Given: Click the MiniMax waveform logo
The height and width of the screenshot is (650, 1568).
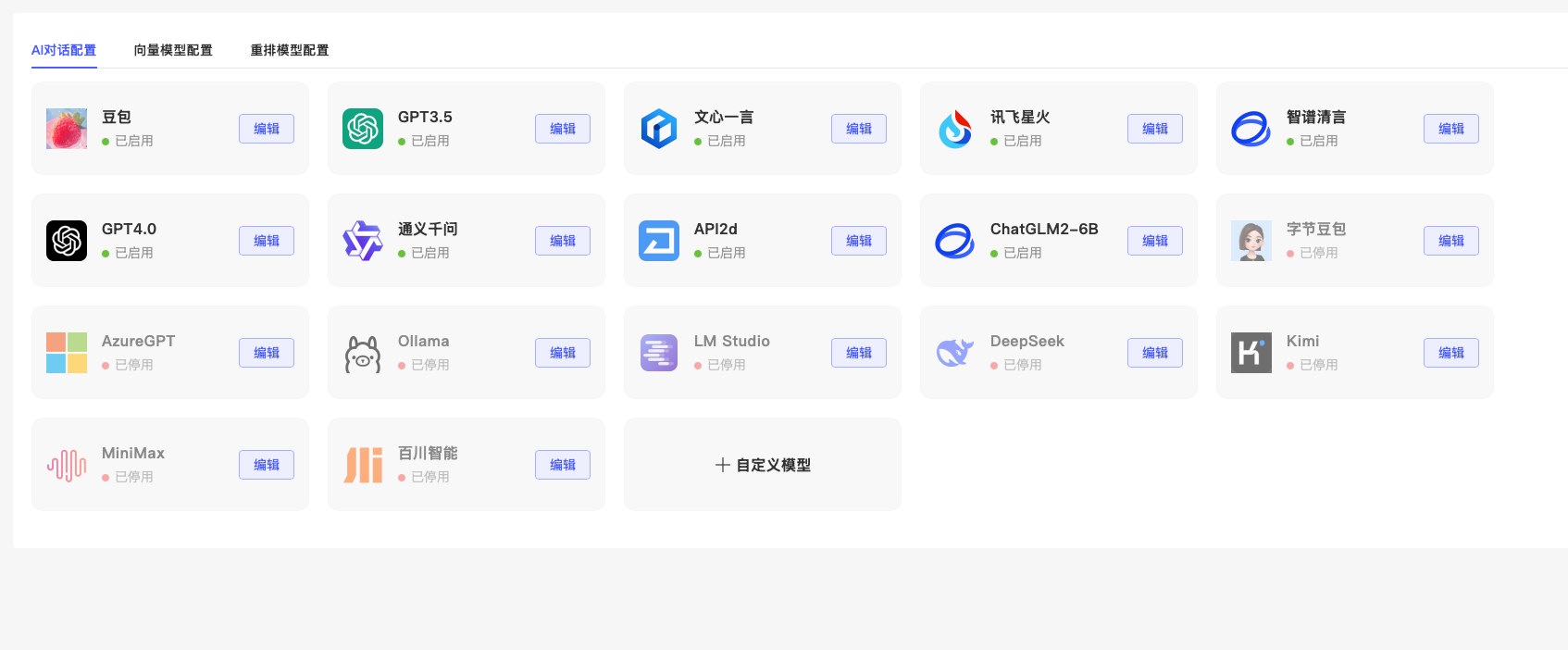Looking at the screenshot, I should 67,465.
